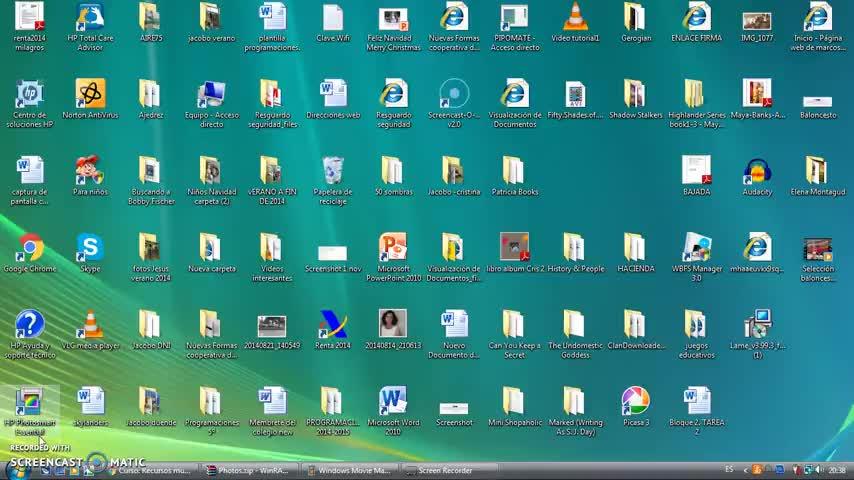Image resolution: width=854 pixels, height=480 pixels.
Task: Switch to Windows Movie Maker taskbar button
Action: pos(352,470)
